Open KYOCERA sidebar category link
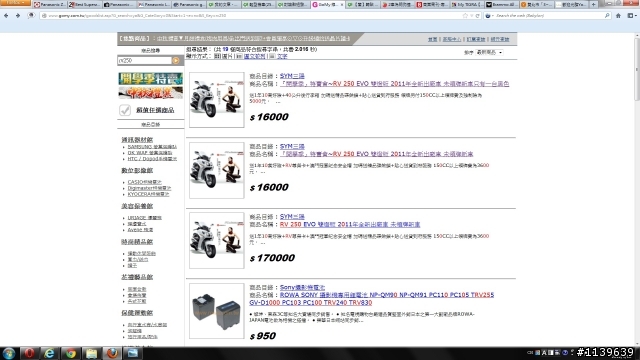The height and width of the screenshot is (360, 640). click(148, 194)
